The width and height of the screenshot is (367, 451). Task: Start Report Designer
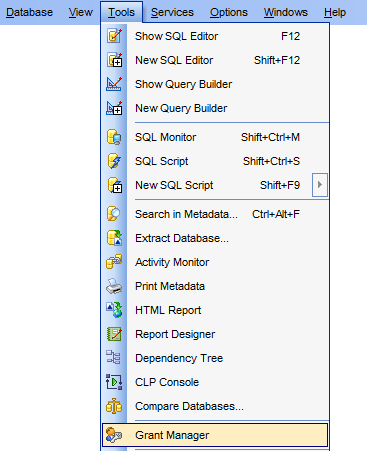pyautogui.click(x=215, y=334)
